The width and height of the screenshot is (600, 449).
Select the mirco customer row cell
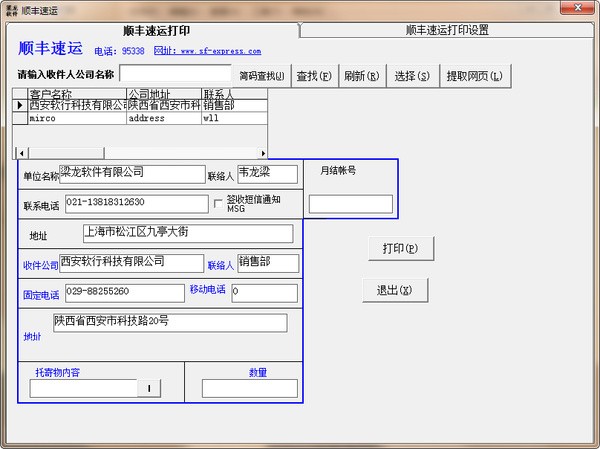[x=77, y=118]
